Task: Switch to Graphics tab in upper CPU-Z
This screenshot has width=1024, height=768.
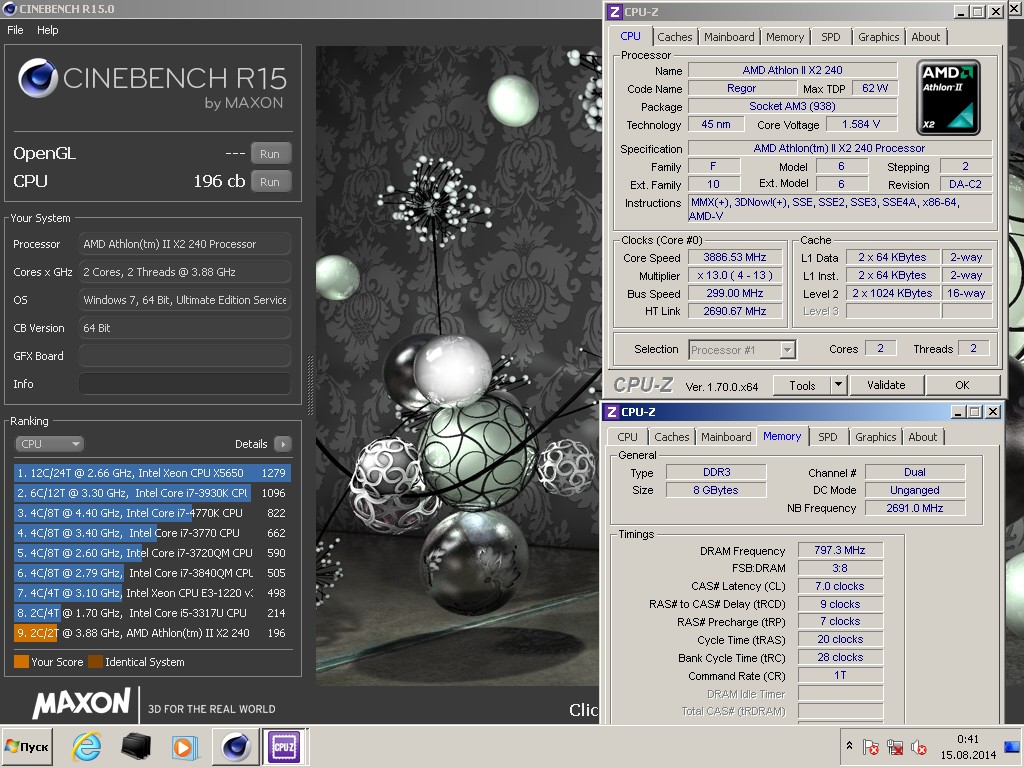Action: tap(878, 37)
